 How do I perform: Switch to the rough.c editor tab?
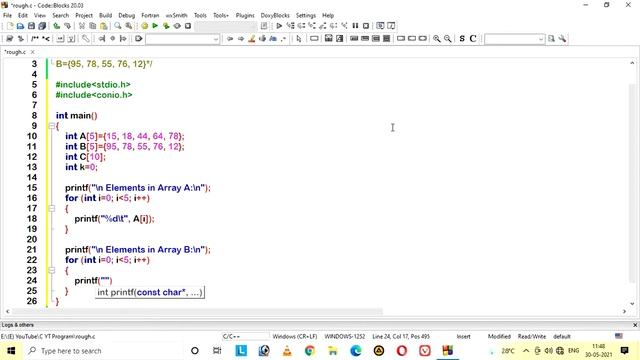[x=15, y=52]
